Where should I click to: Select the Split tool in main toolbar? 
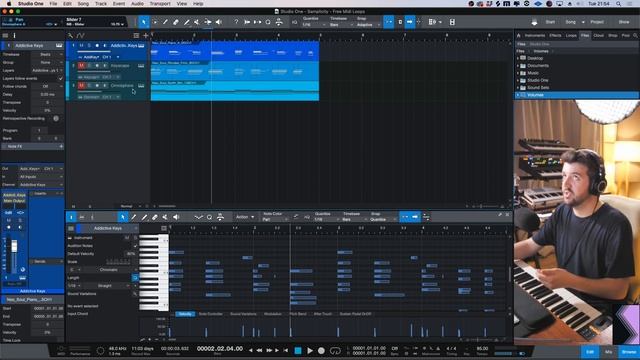tap(165, 22)
